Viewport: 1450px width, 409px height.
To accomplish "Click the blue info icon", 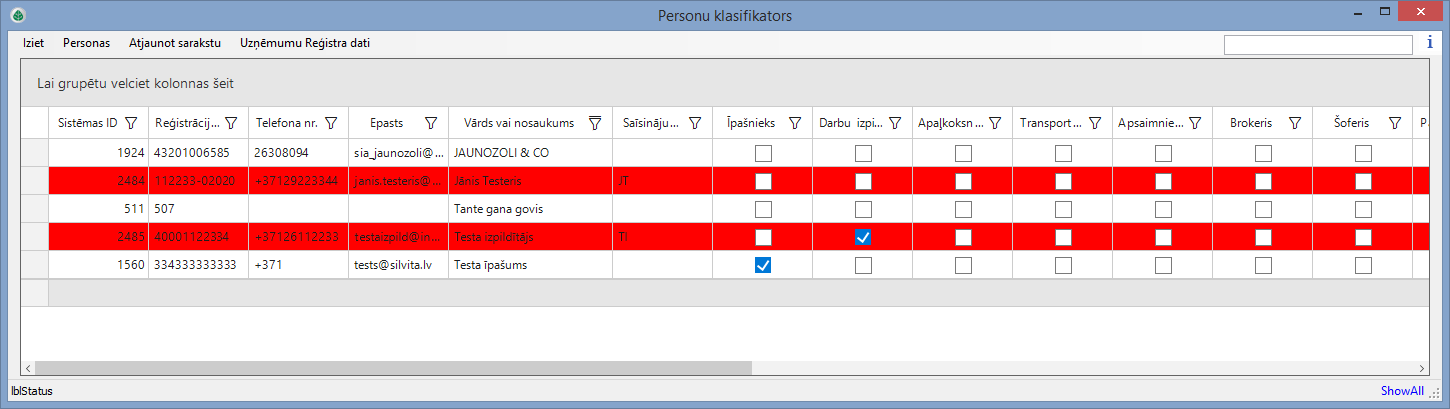I will pyautogui.click(x=1429, y=43).
